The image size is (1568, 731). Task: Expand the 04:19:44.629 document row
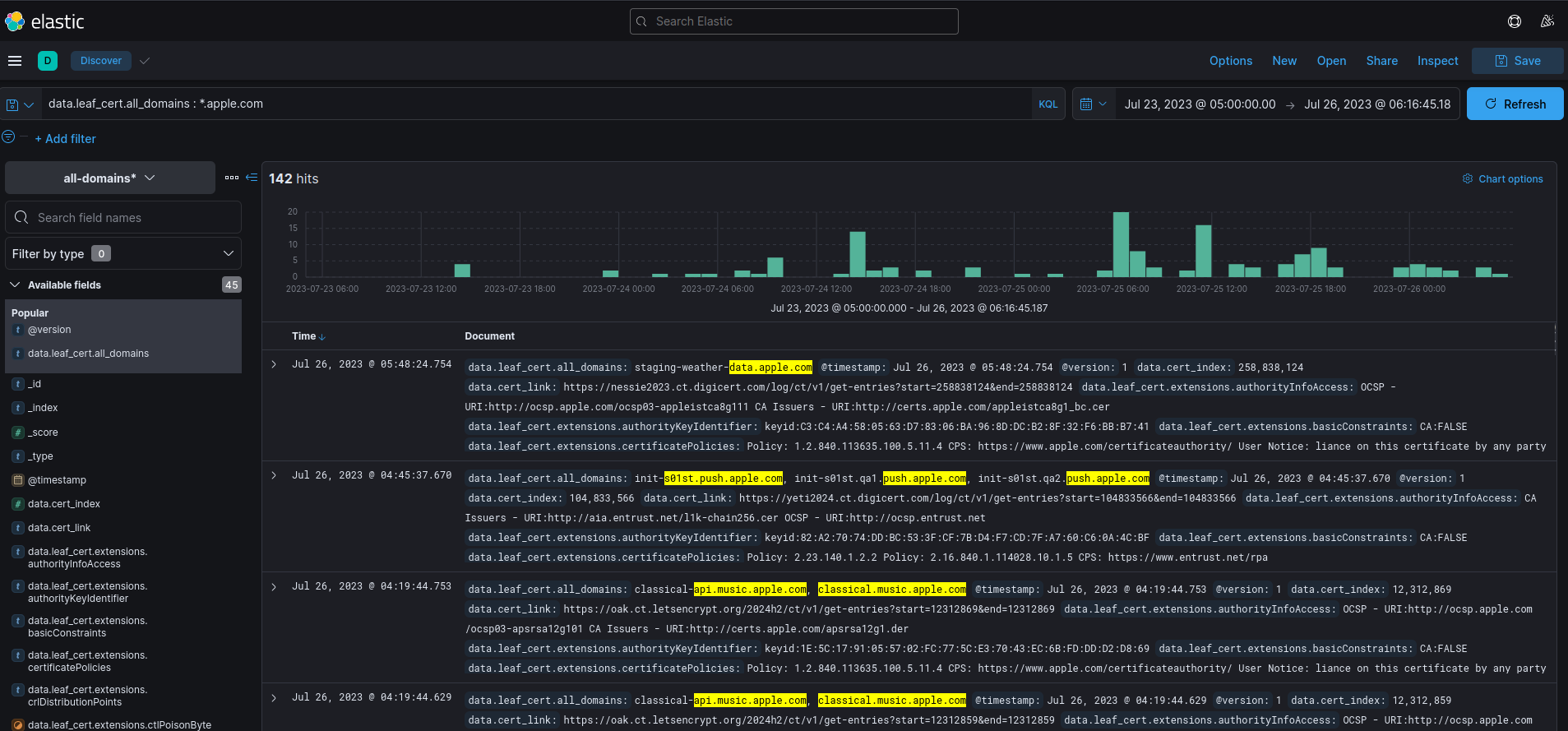tap(274, 697)
